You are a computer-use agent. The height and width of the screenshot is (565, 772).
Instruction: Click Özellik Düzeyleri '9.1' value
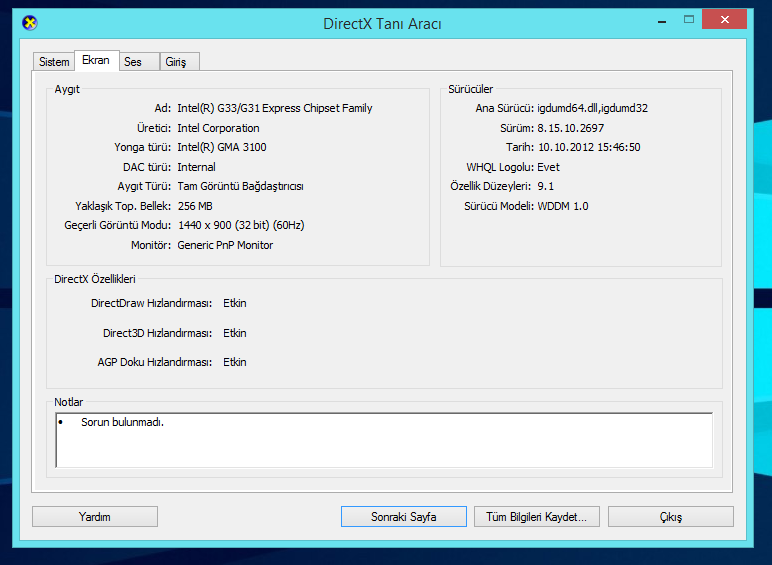[x=546, y=186]
